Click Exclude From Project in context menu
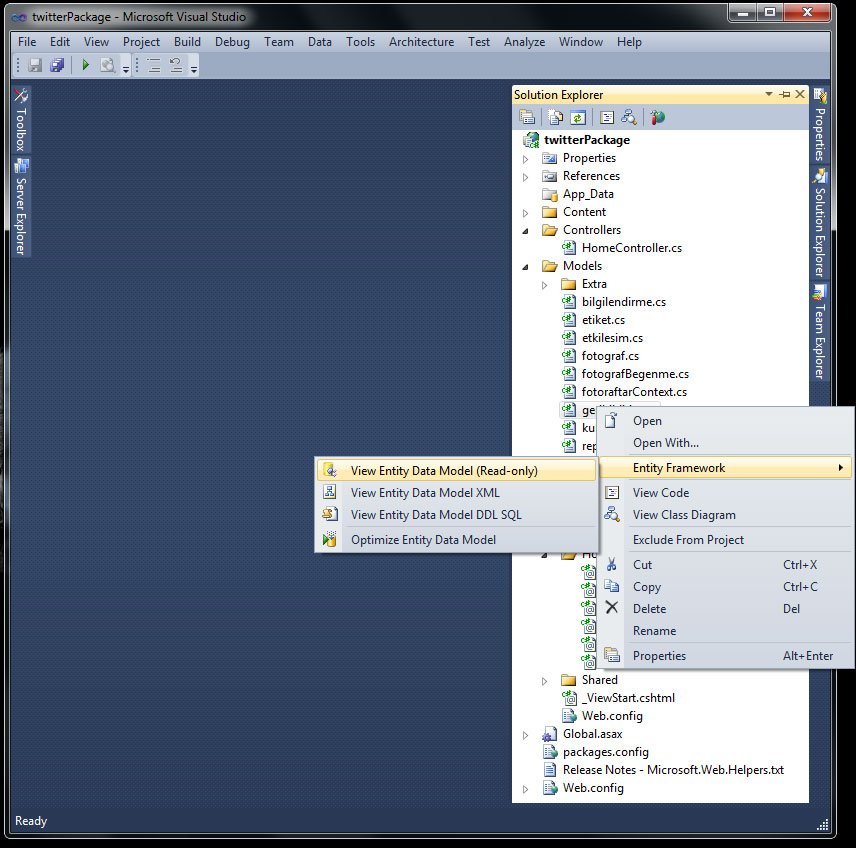The width and height of the screenshot is (856, 848). click(x=688, y=540)
